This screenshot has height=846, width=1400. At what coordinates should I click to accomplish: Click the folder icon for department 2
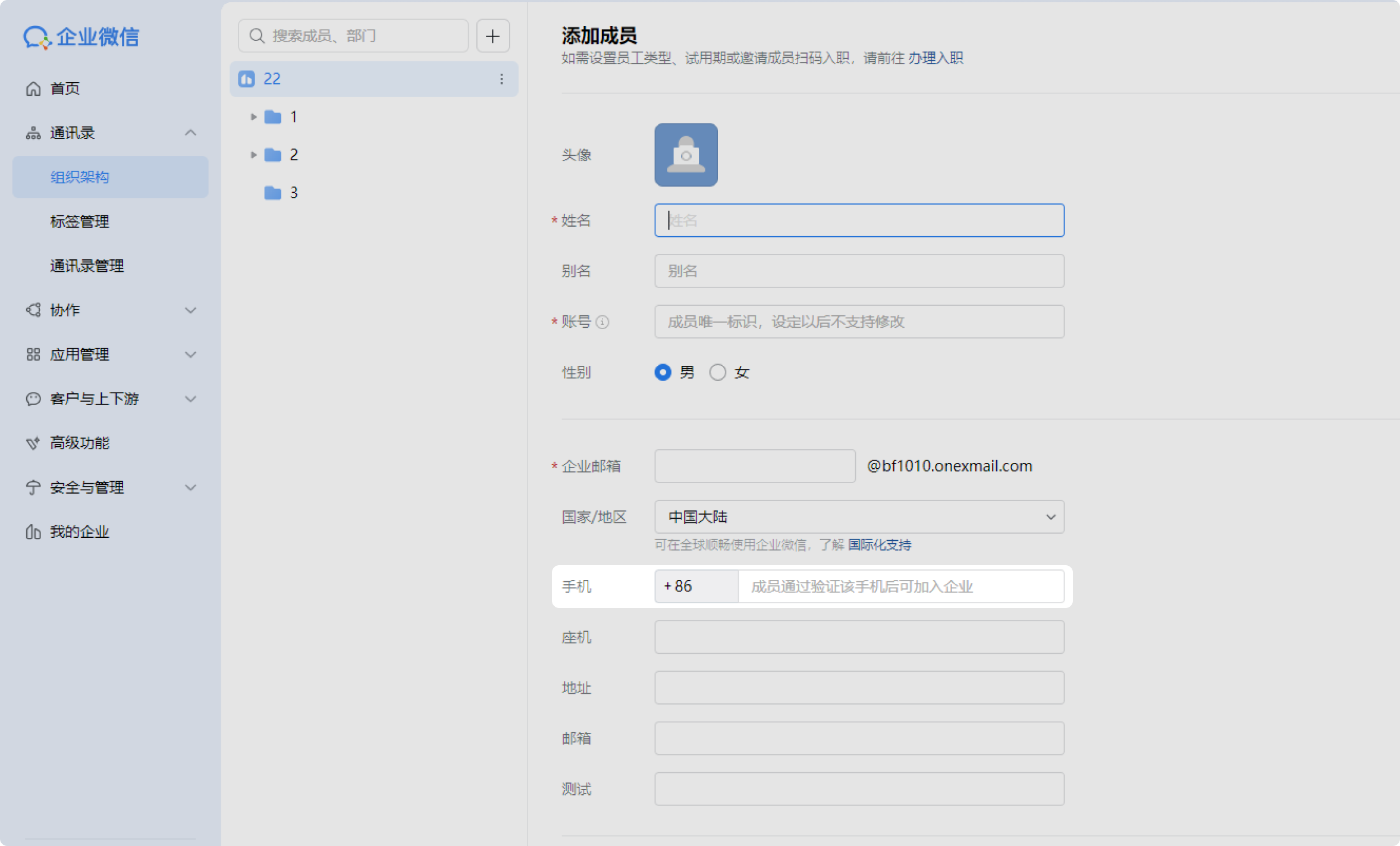click(273, 155)
